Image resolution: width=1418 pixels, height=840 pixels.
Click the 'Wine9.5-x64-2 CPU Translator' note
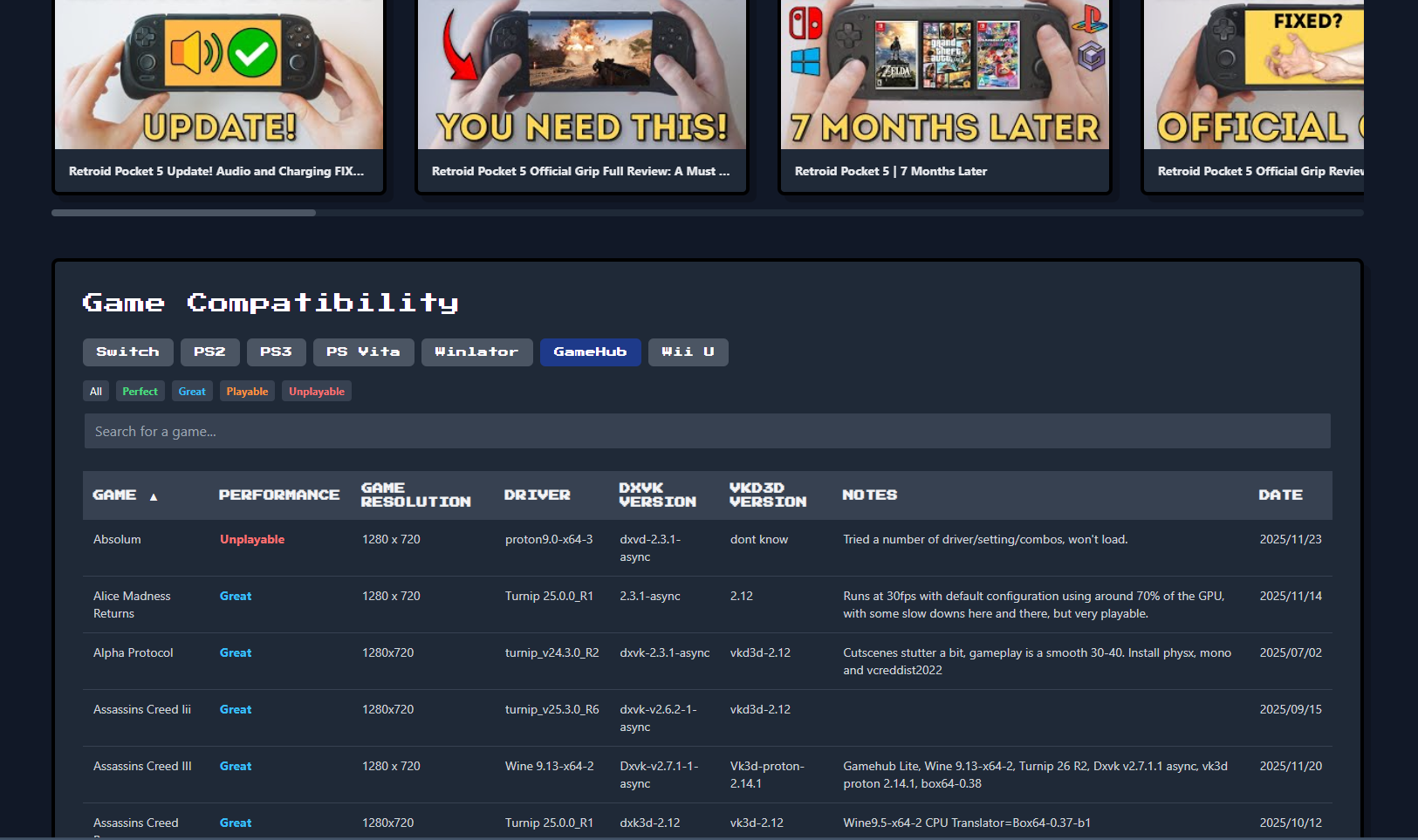tap(967, 823)
